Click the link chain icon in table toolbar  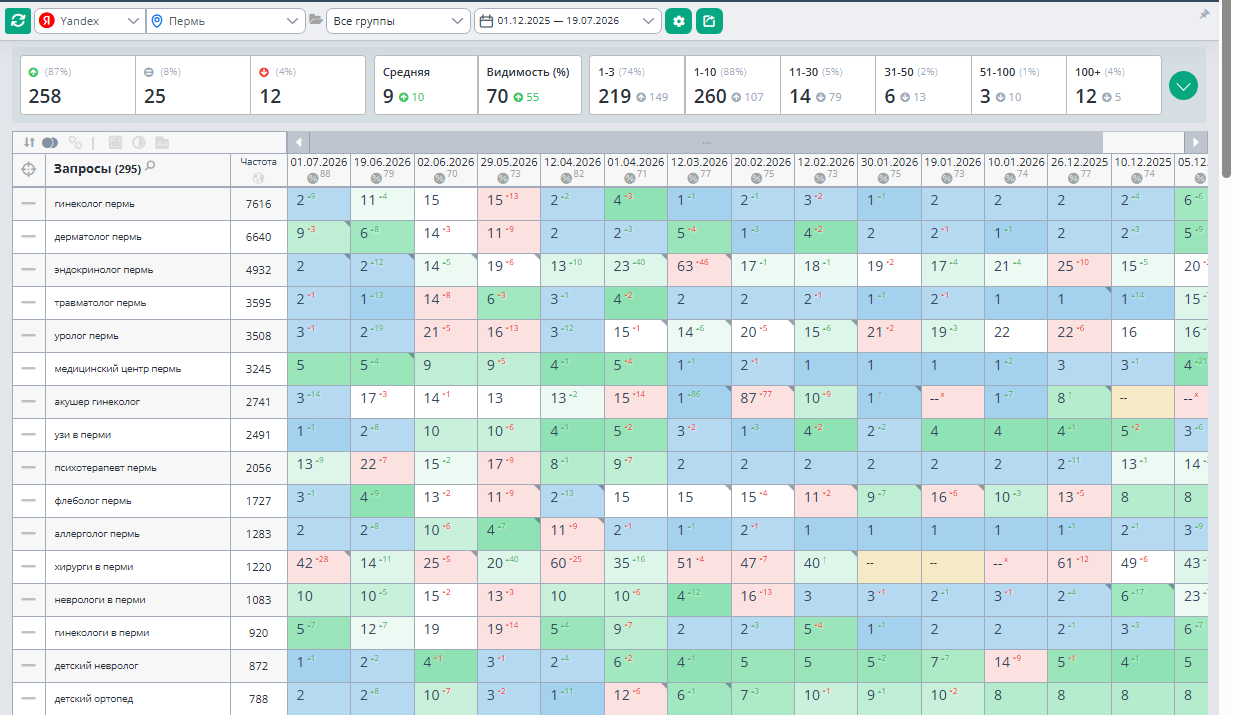coord(76,142)
